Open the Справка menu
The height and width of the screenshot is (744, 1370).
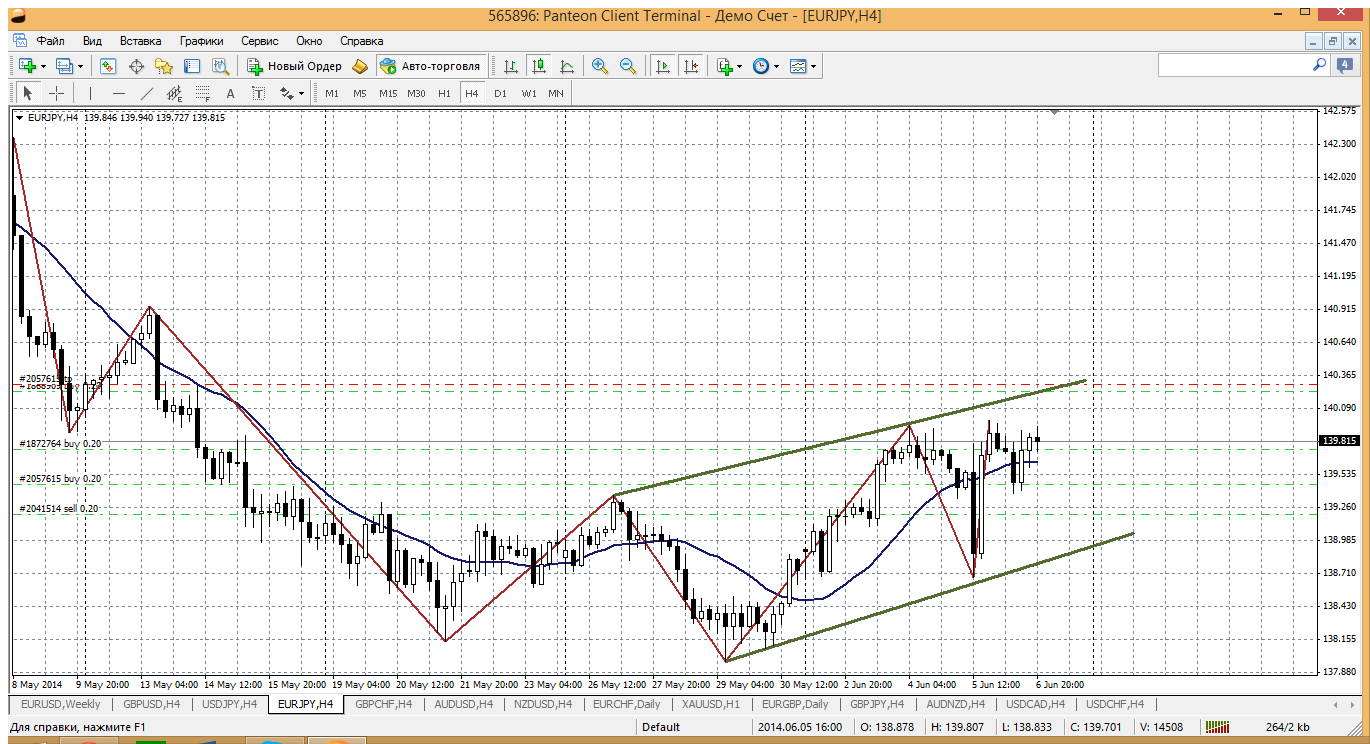pyautogui.click(x=362, y=41)
